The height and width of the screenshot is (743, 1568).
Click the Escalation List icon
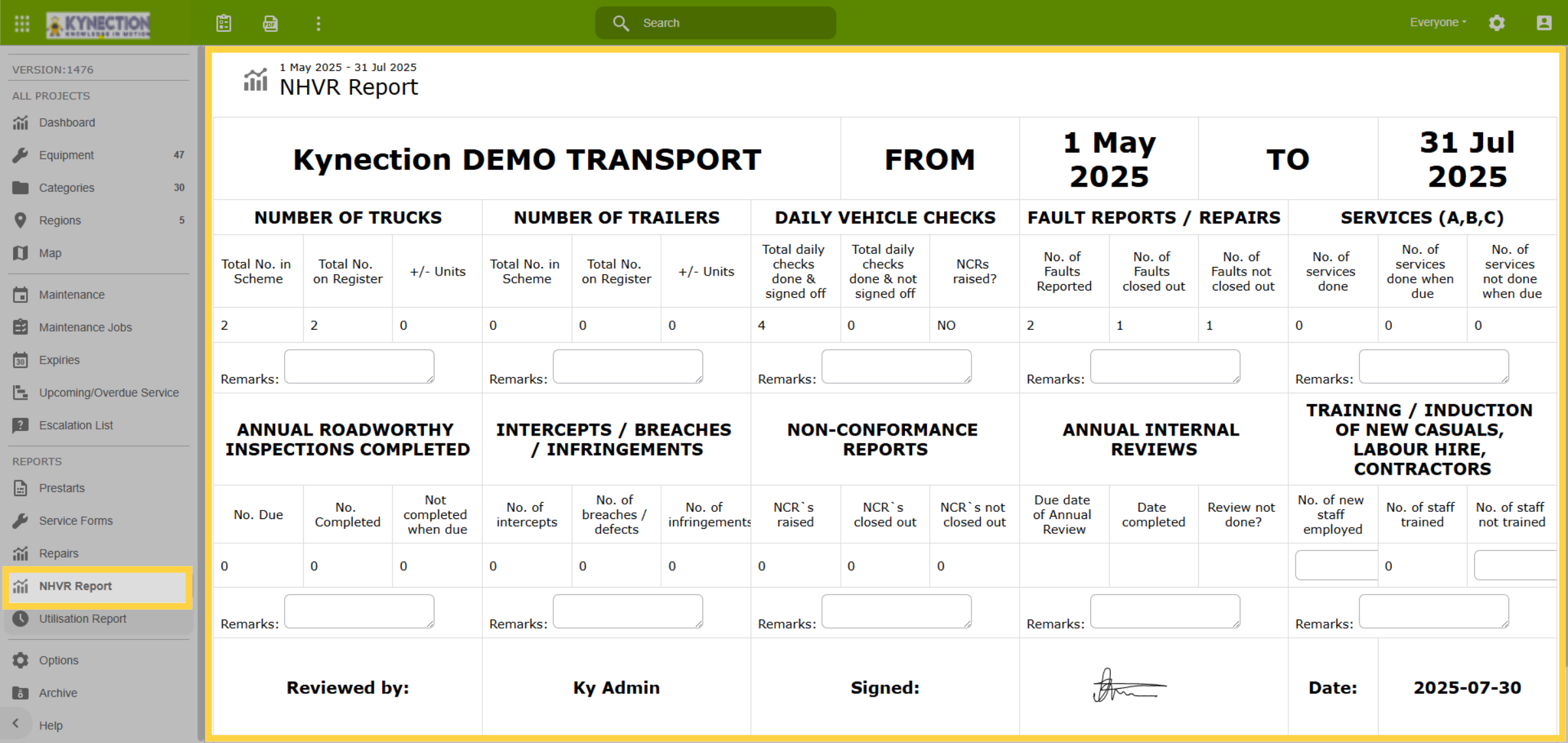coord(21,426)
